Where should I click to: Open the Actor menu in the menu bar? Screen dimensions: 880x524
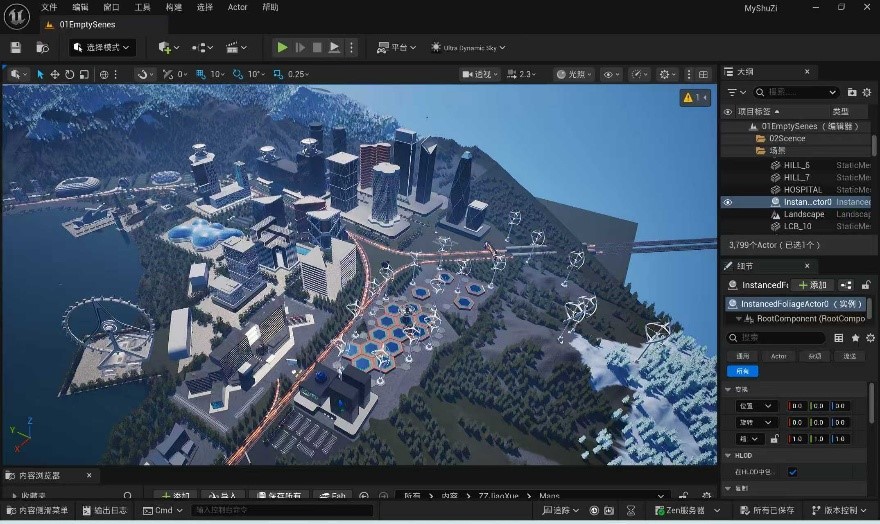[x=237, y=7]
